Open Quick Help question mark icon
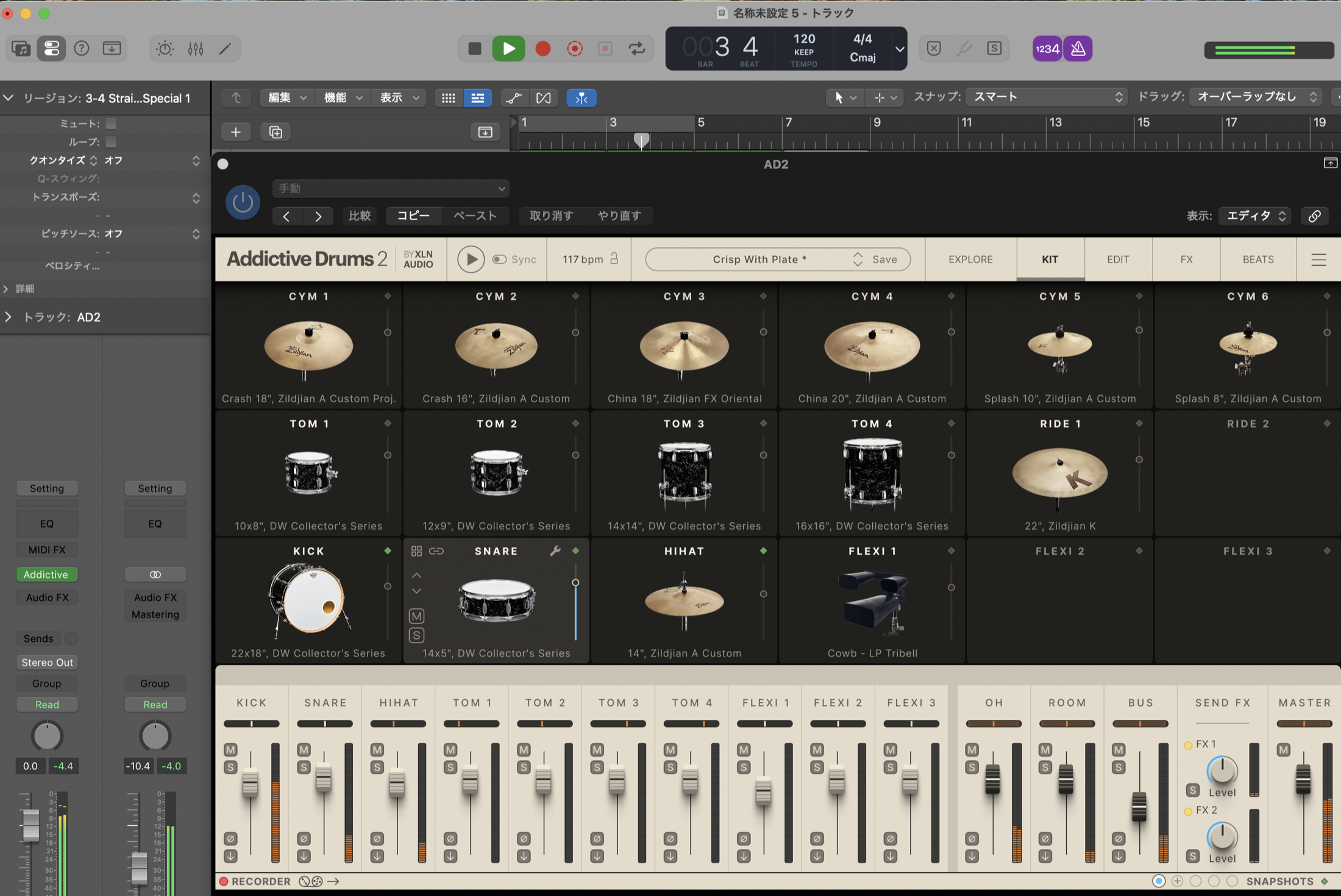This screenshot has height=896, width=1341. [x=81, y=48]
